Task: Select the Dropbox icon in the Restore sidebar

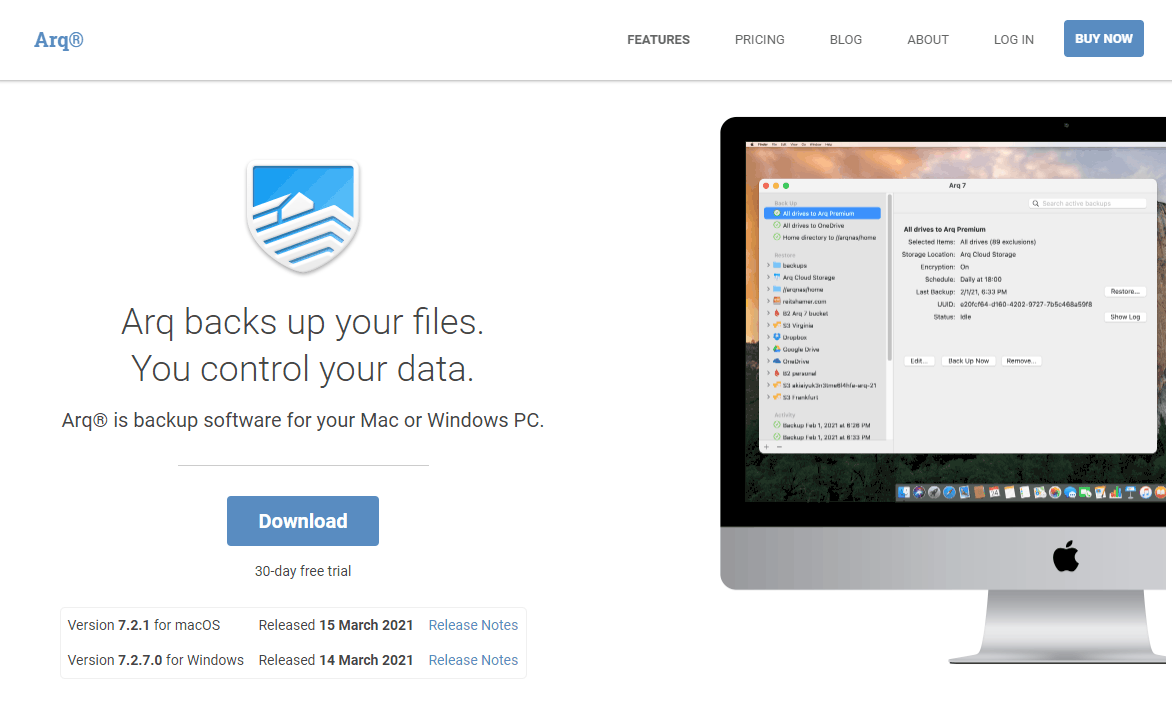Action: click(x=776, y=337)
